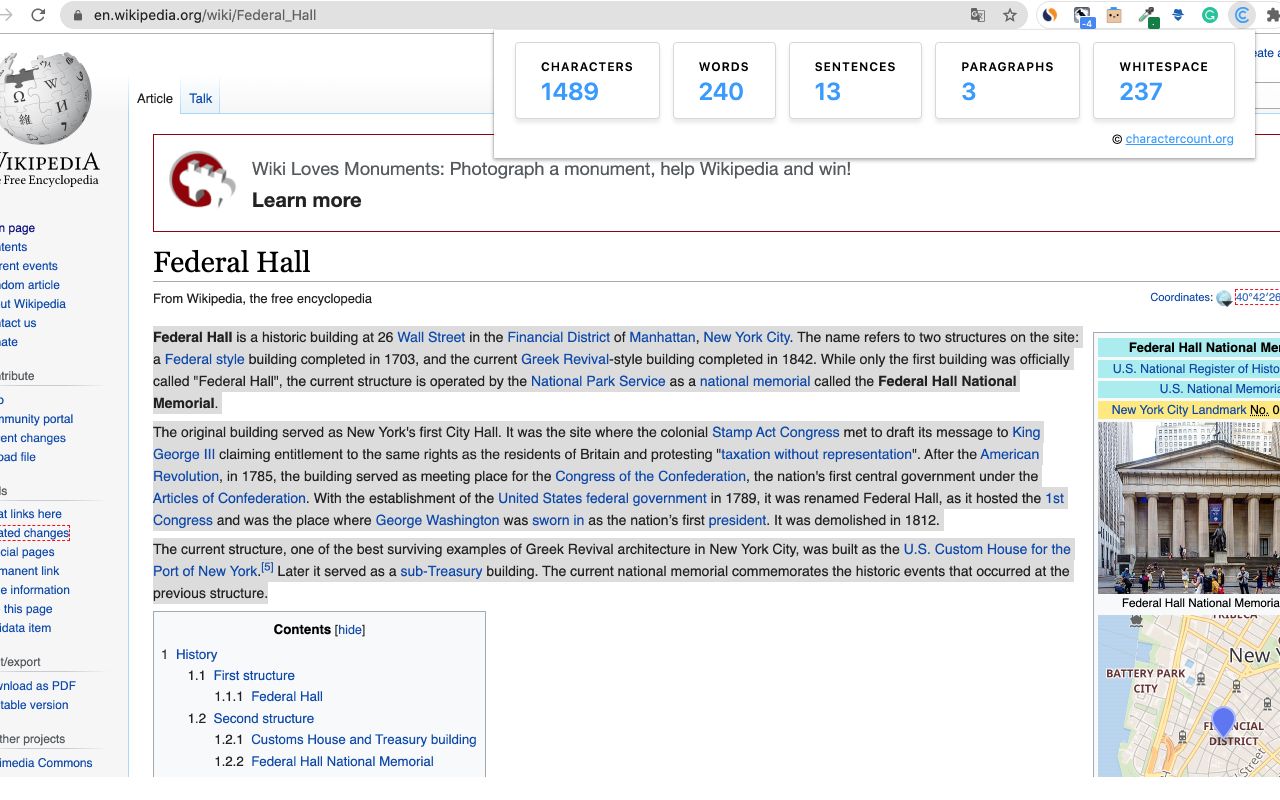The image size is (1280, 800).
Task: Click the footnote [5] reference
Action: (x=267, y=568)
